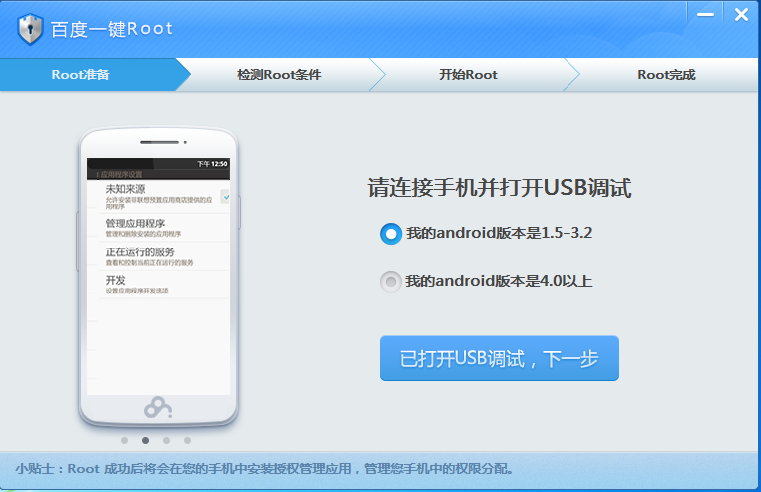761x492 pixels.
Task: Select the 开始Root step tab
Action: pos(468,75)
